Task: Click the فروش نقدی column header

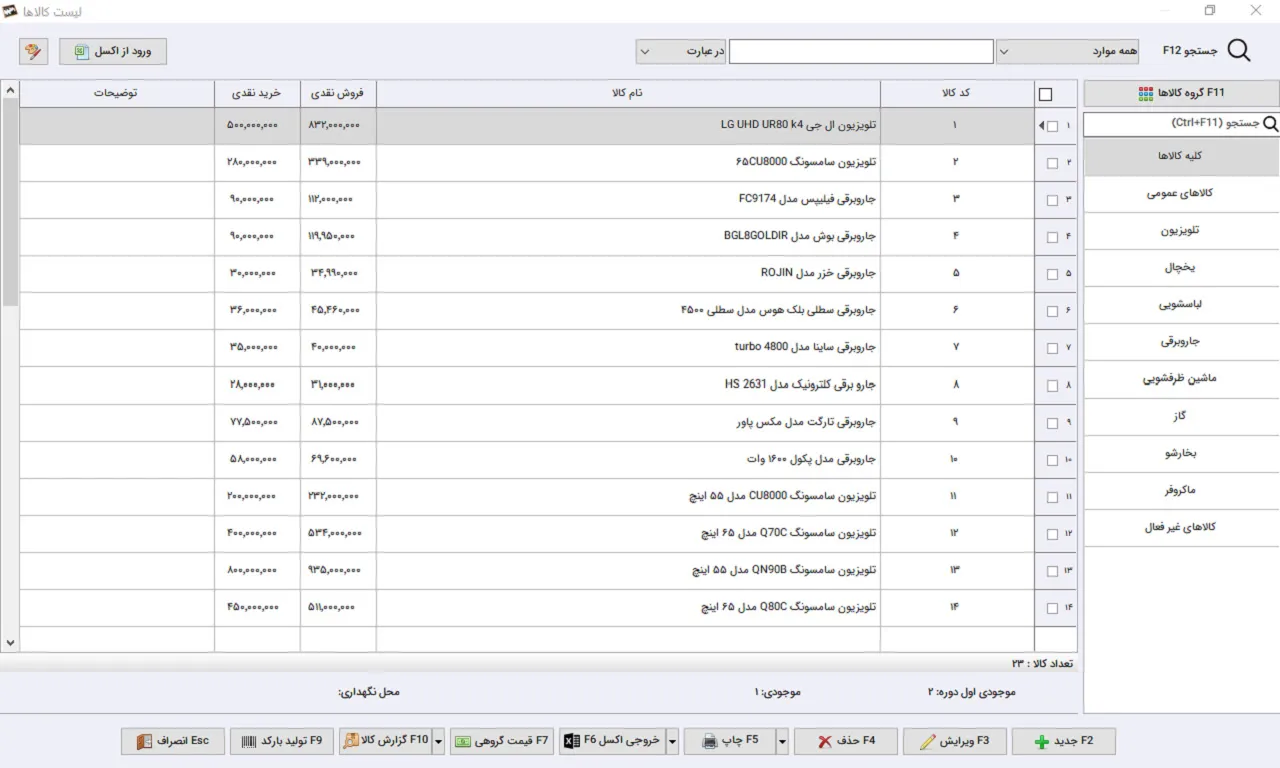Action: pyautogui.click(x=338, y=93)
